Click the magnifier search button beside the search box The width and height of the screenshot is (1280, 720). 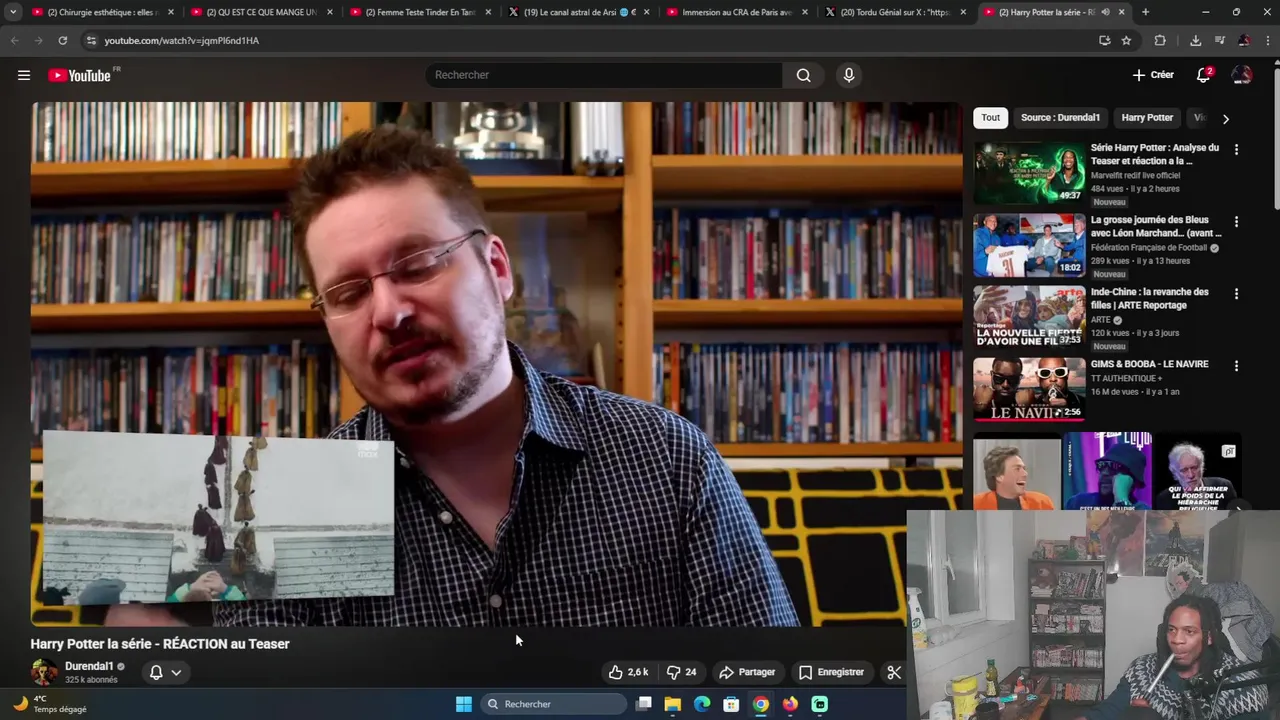tap(803, 75)
